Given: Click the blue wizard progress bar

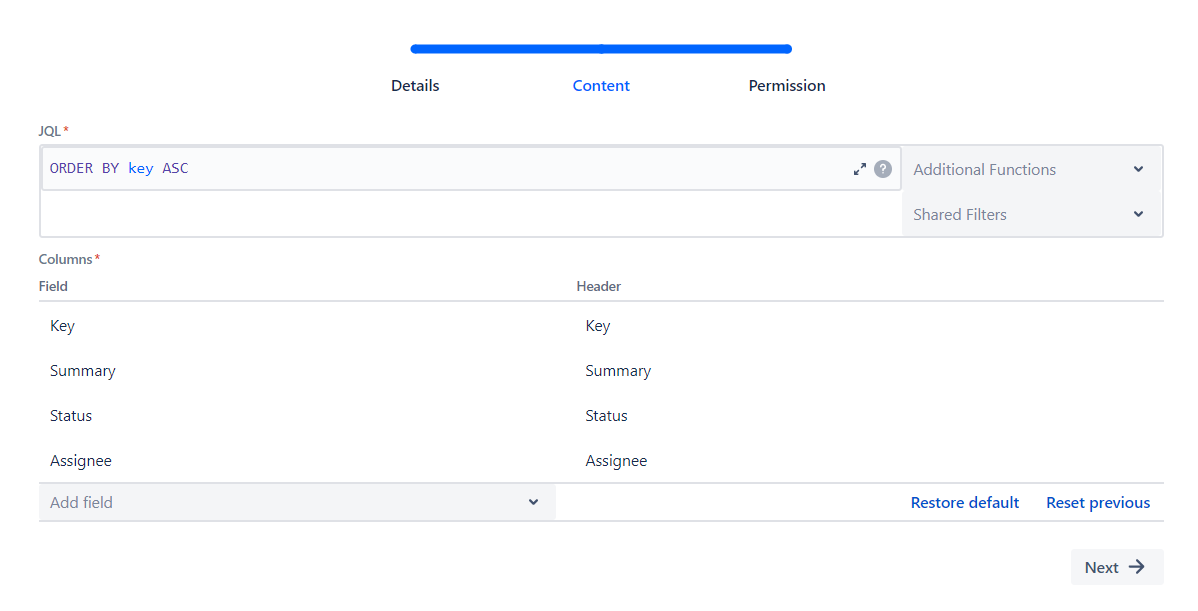Looking at the screenshot, I should coord(601,49).
